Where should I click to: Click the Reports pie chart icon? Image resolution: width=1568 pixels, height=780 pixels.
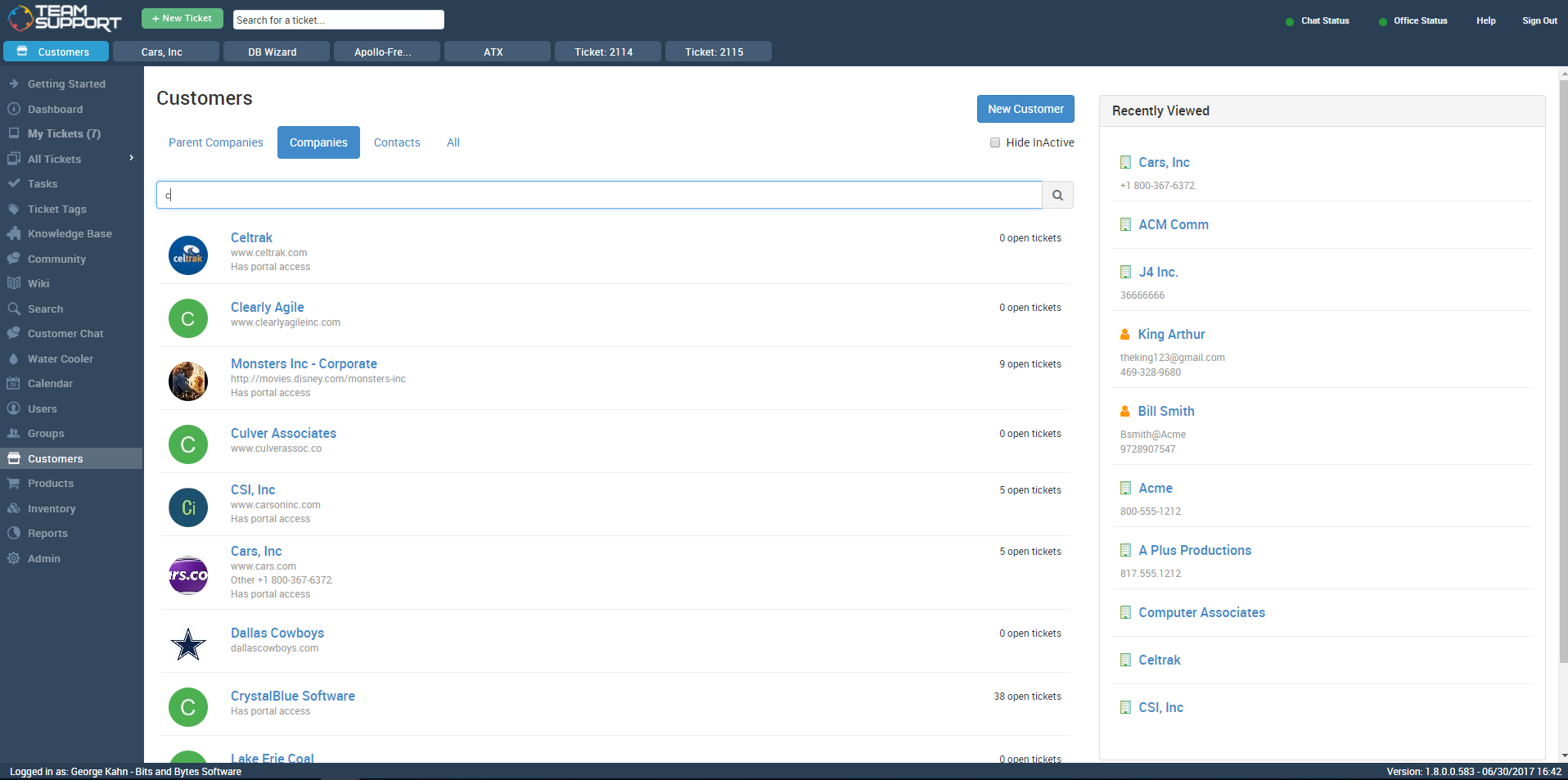14,533
